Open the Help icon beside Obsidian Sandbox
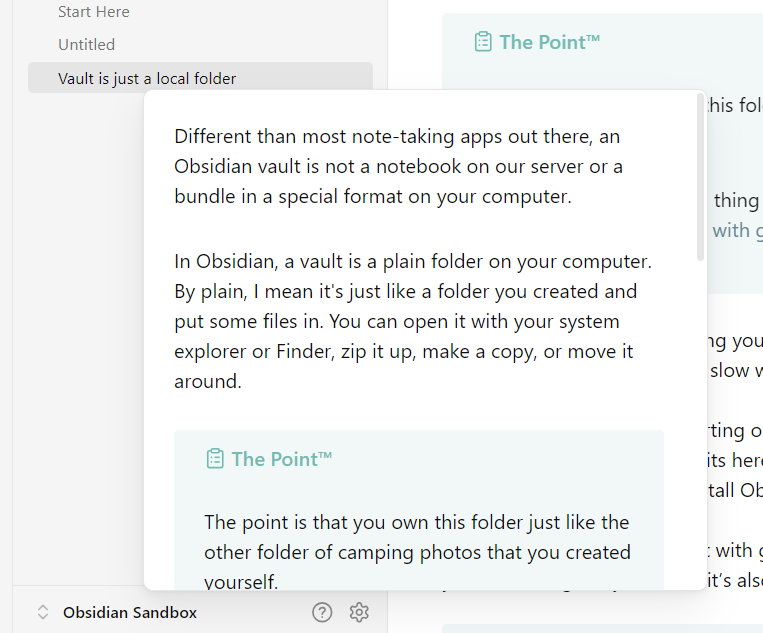The image size is (763, 633). tap(322, 612)
